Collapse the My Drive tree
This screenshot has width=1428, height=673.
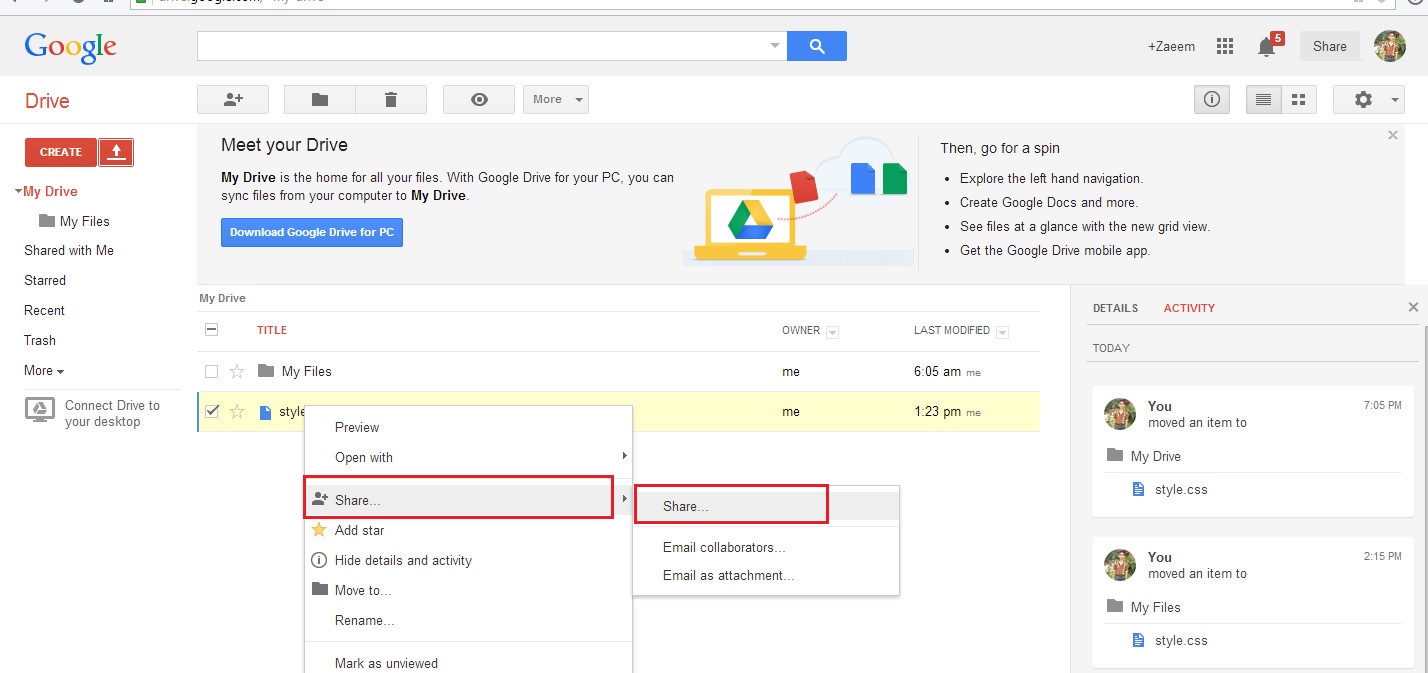[18, 191]
